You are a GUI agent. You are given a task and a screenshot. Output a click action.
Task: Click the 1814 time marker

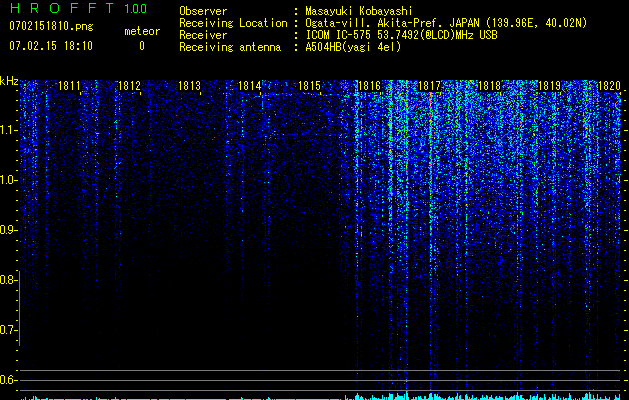click(250, 86)
